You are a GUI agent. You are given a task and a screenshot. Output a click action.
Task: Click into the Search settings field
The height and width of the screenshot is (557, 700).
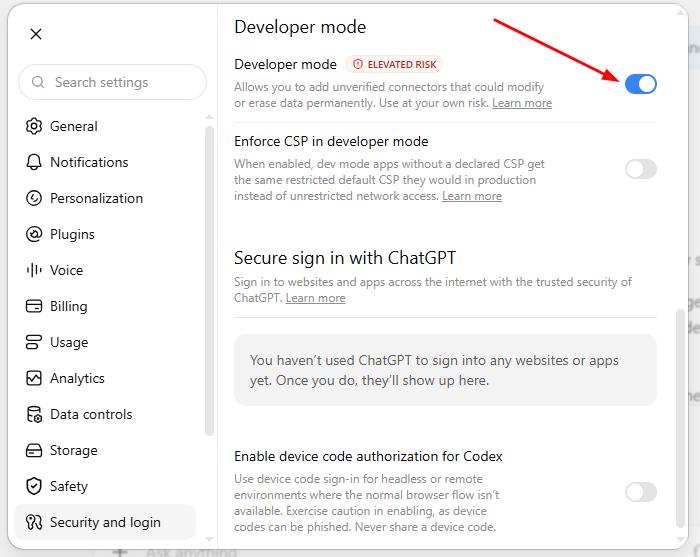[x=112, y=82]
